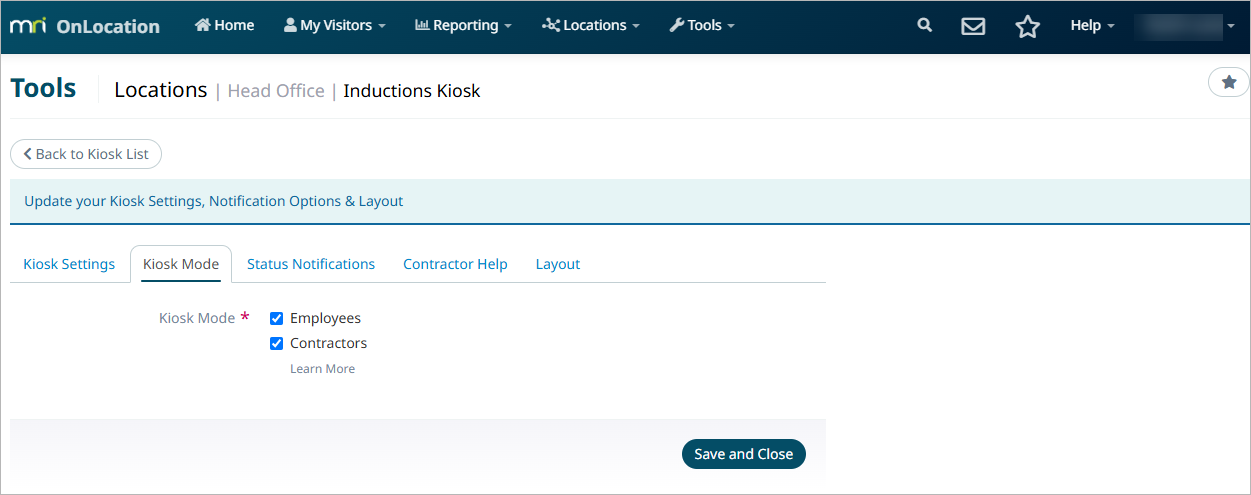Click the round star bookmark button

(1229, 82)
